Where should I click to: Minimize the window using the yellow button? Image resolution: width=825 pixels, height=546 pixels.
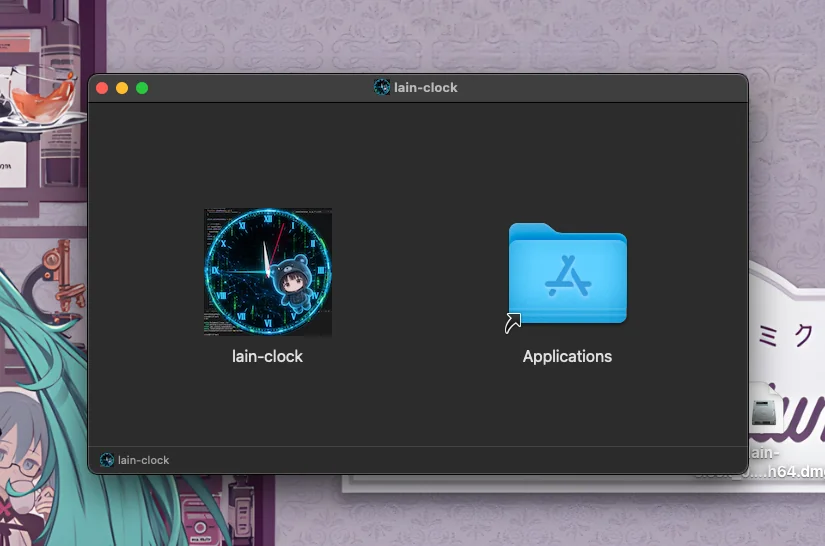(122, 88)
